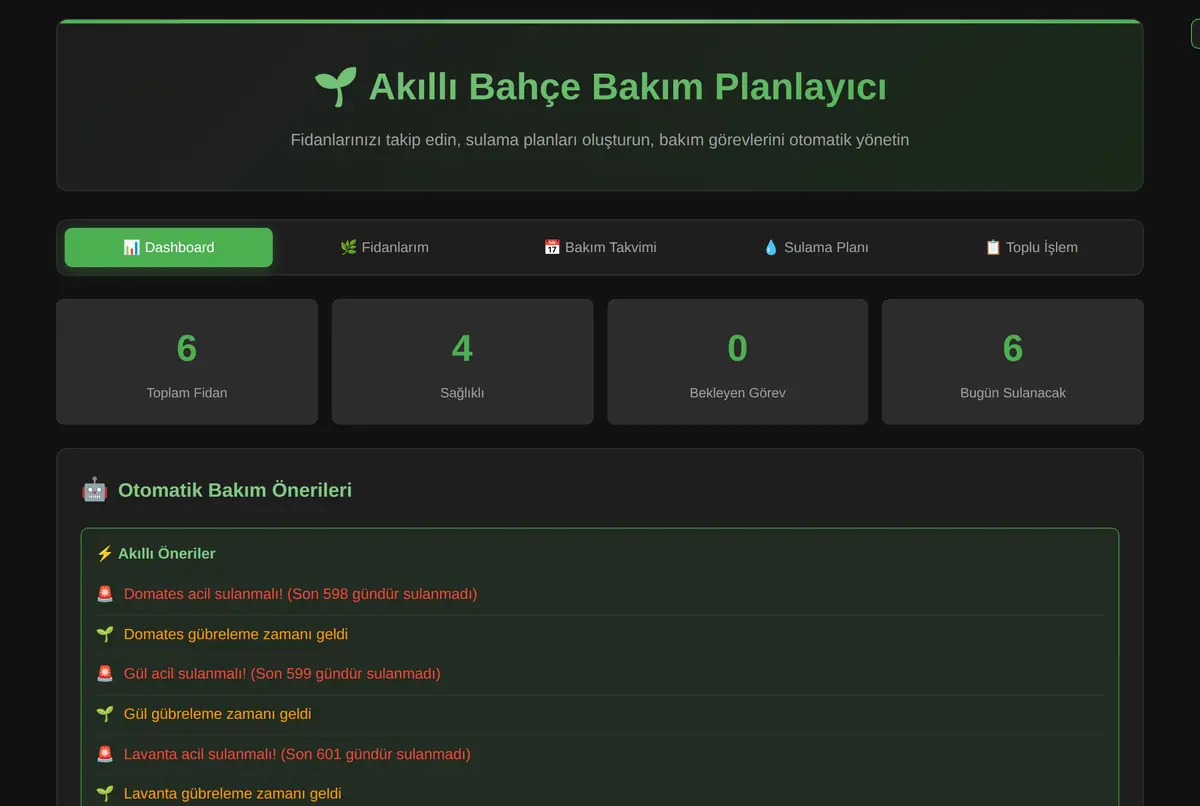Switch to the Fidanlarım tab
Image resolution: width=1200 pixels, height=806 pixels.
pyautogui.click(x=384, y=247)
